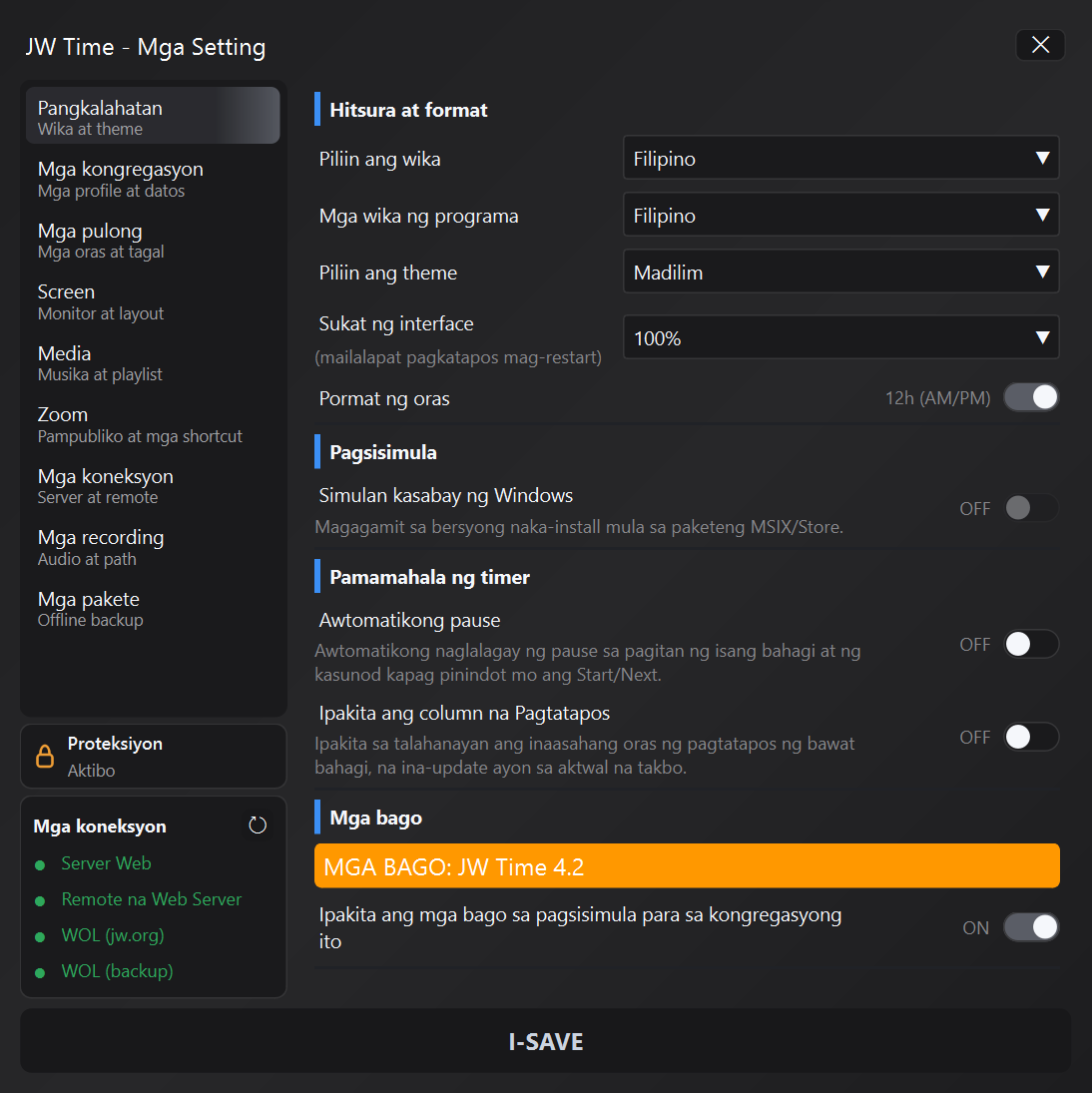Viewport: 1092px width, 1093px height.
Task: Click the Pagsisimula section heading
Action: [383, 452]
